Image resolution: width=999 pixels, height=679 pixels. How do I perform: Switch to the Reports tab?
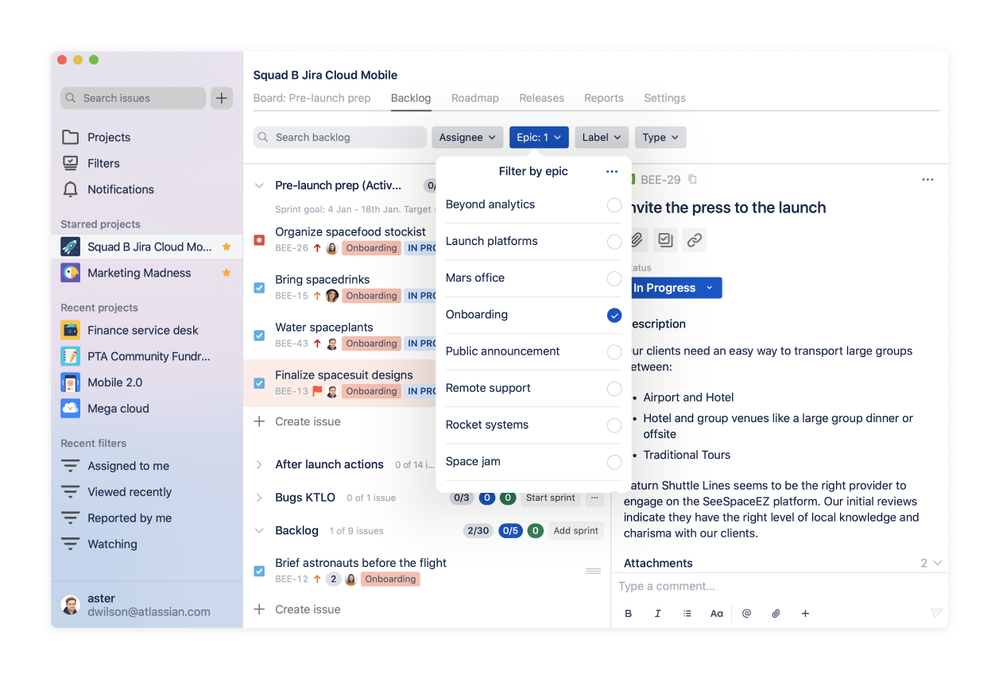[x=603, y=98]
